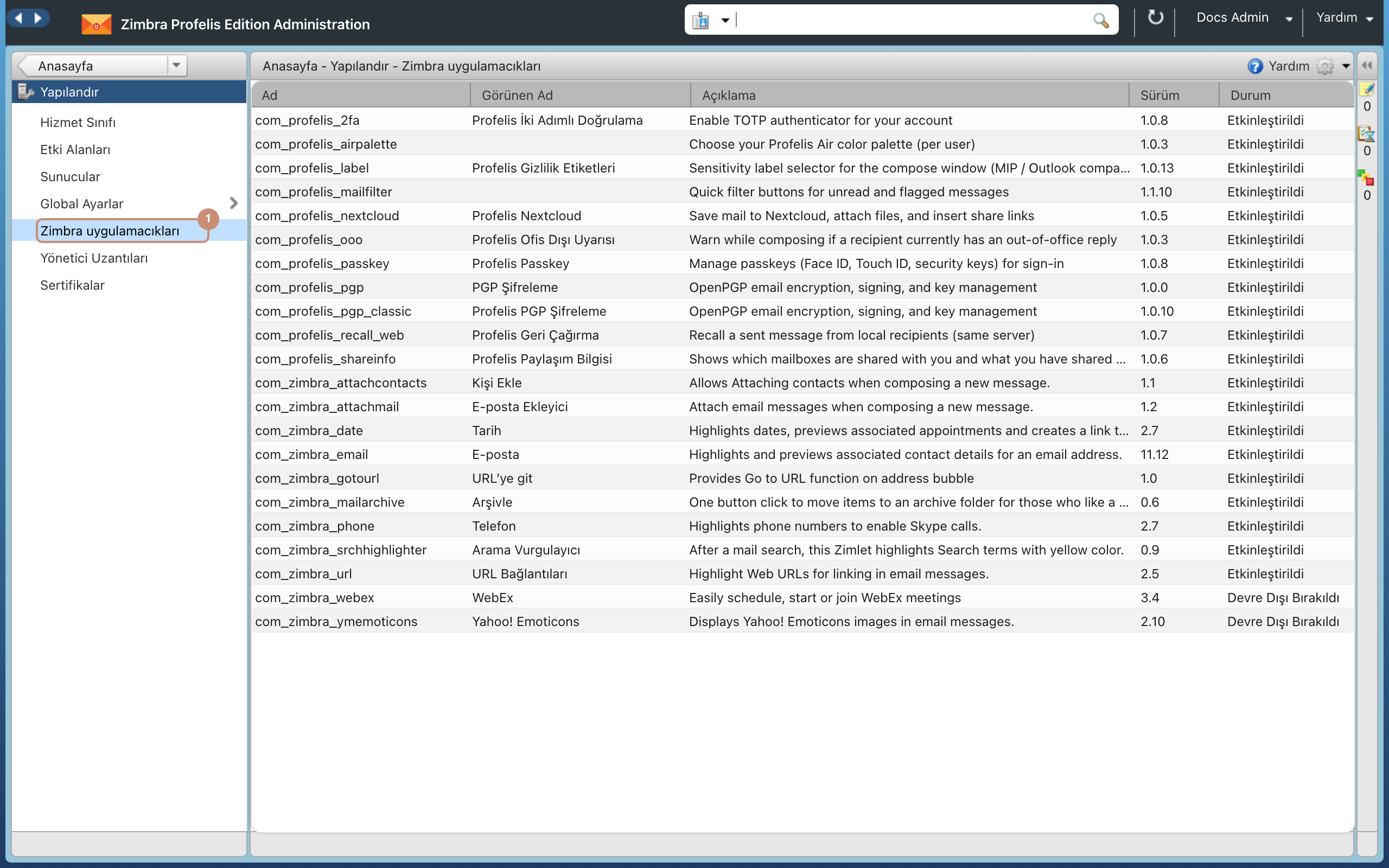The image size is (1389, 868).
Task: Select the com_zimbra_ymemoticons row
Action: coord(802,621)
